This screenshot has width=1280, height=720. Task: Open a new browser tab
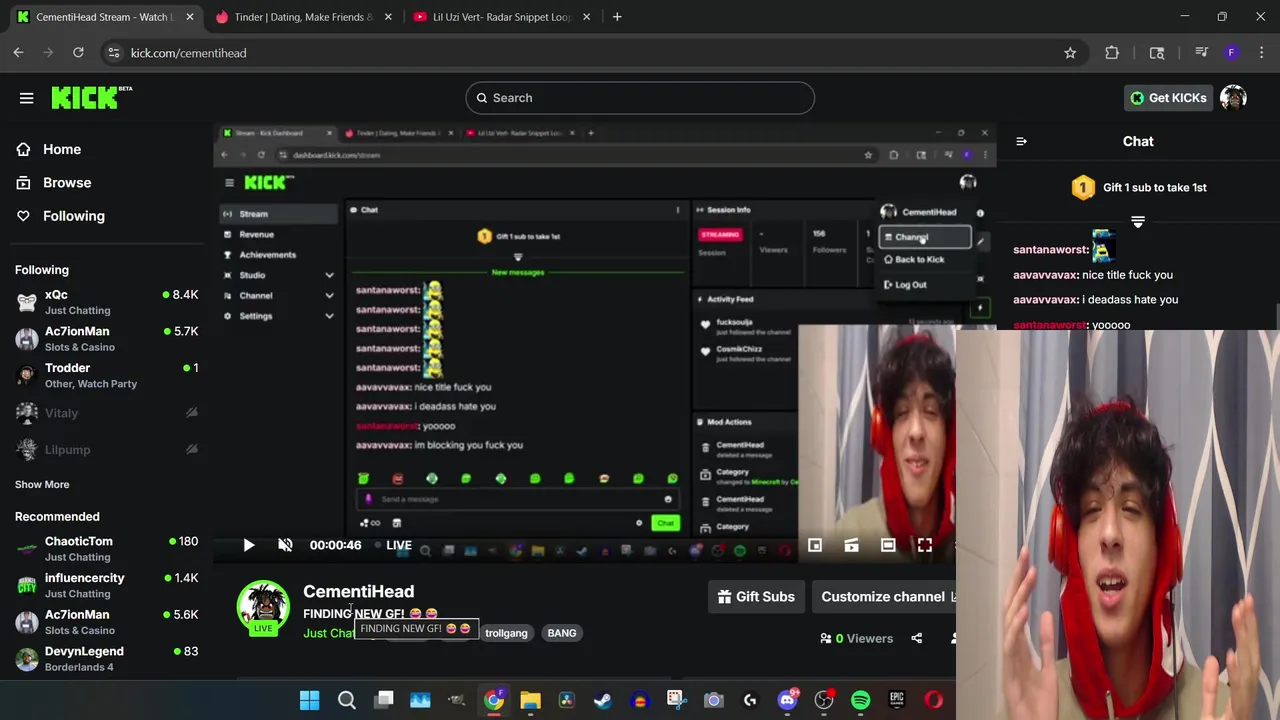[617, 17]
